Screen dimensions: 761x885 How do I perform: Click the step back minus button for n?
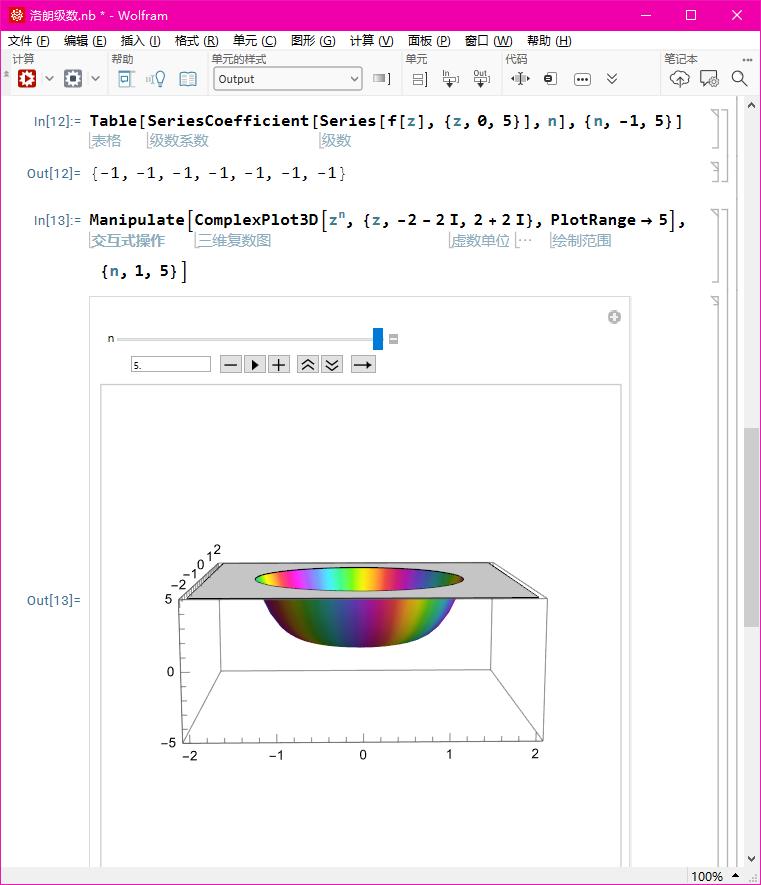click(x=231, y=365)
